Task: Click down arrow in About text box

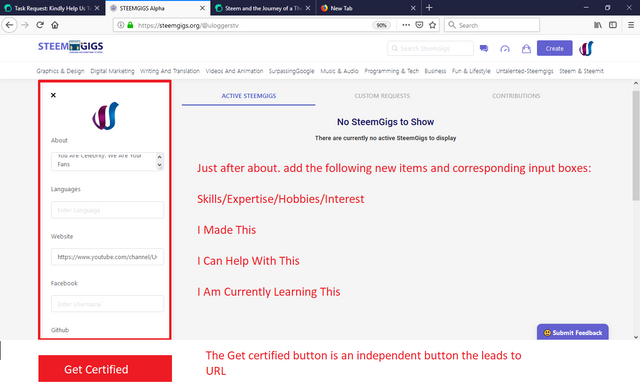Action: tap(160, 165)
